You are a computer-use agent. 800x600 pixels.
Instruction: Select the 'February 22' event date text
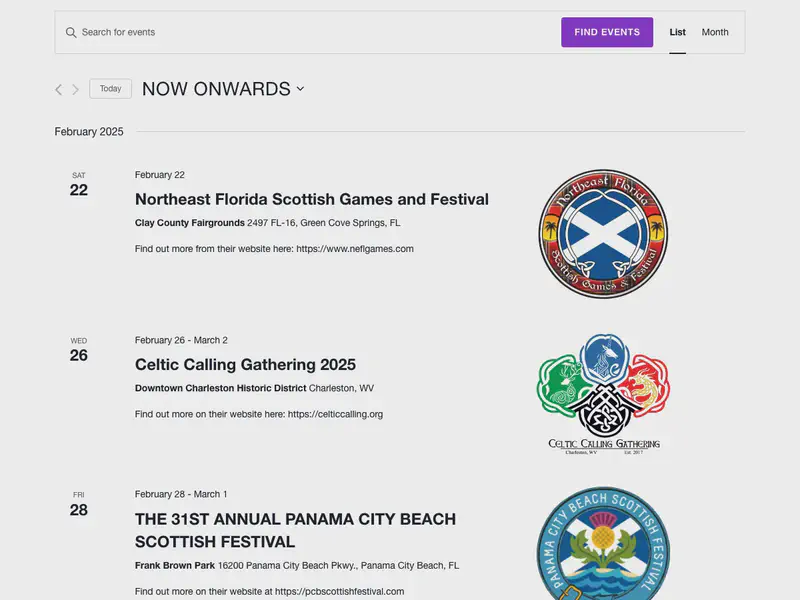[x=160, y=175]
